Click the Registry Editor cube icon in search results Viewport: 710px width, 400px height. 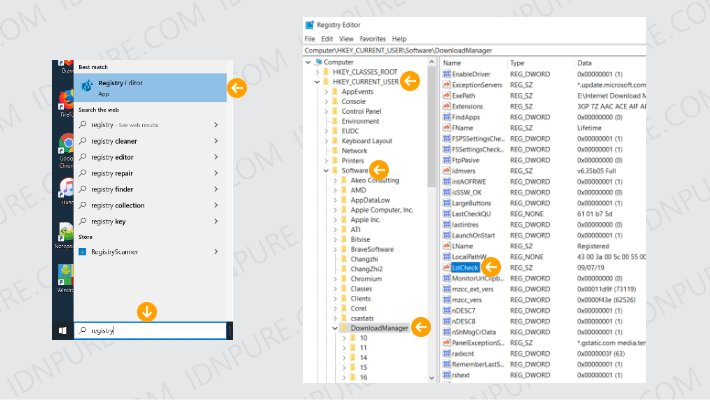[86, 85]
